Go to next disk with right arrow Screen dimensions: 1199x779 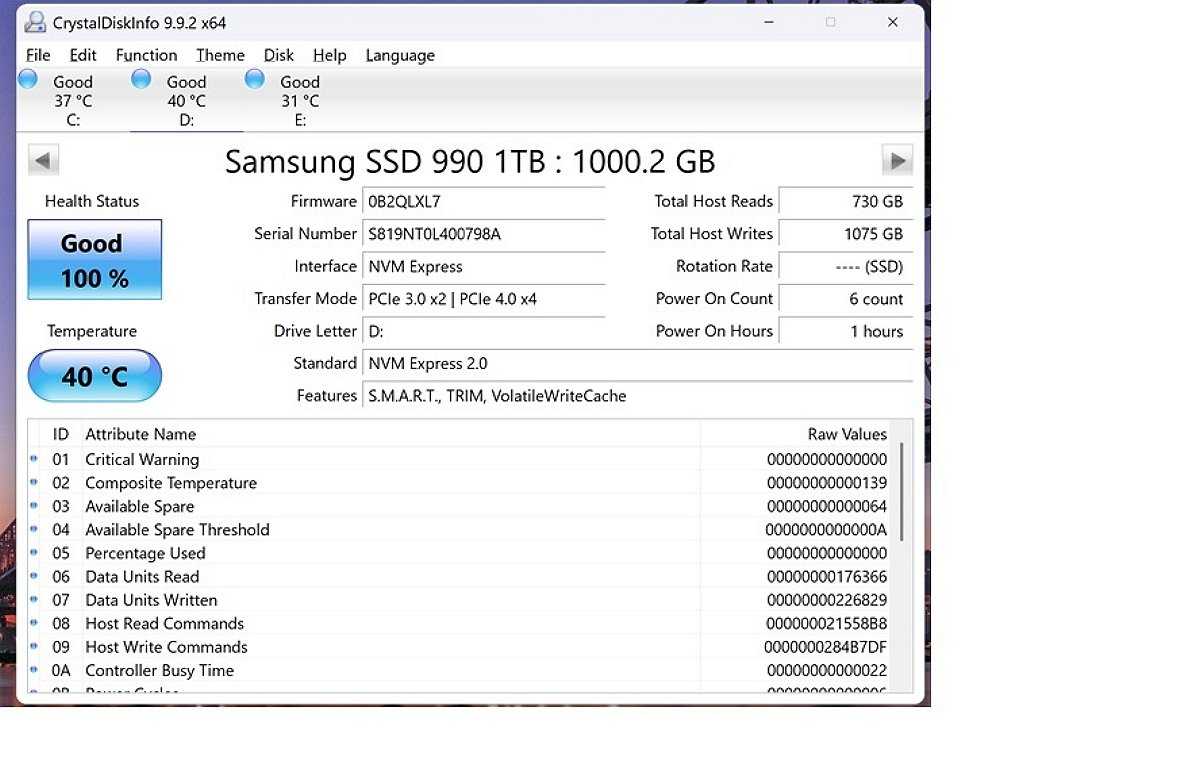897,161
